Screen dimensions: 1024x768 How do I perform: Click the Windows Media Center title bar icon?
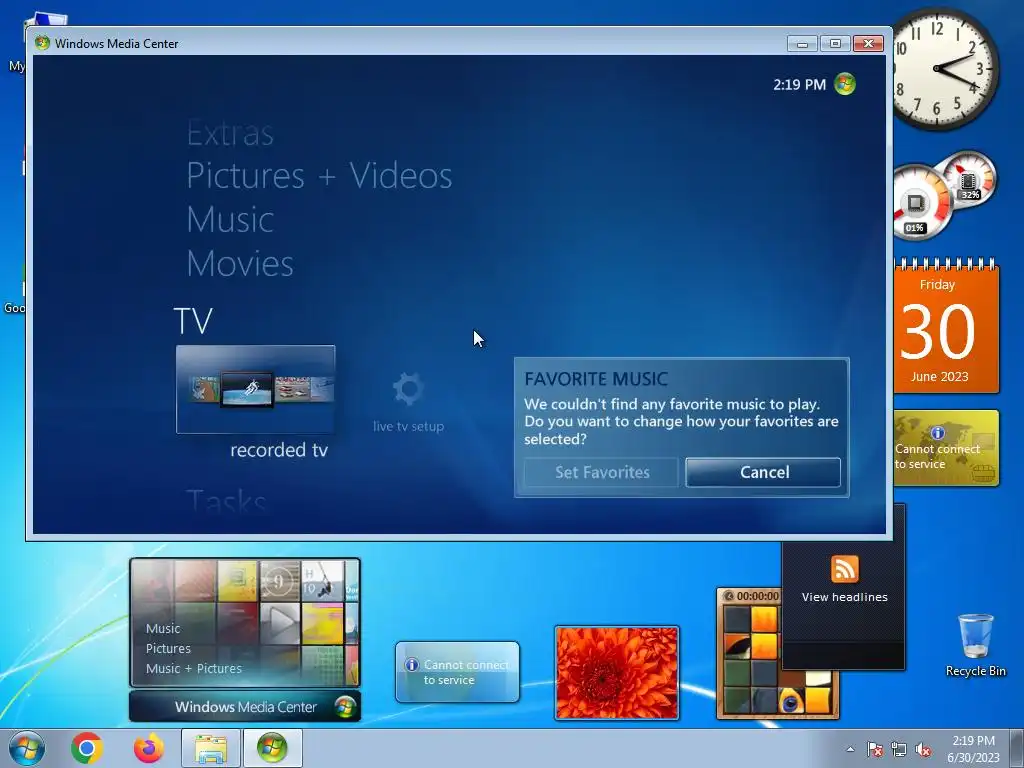42,43
